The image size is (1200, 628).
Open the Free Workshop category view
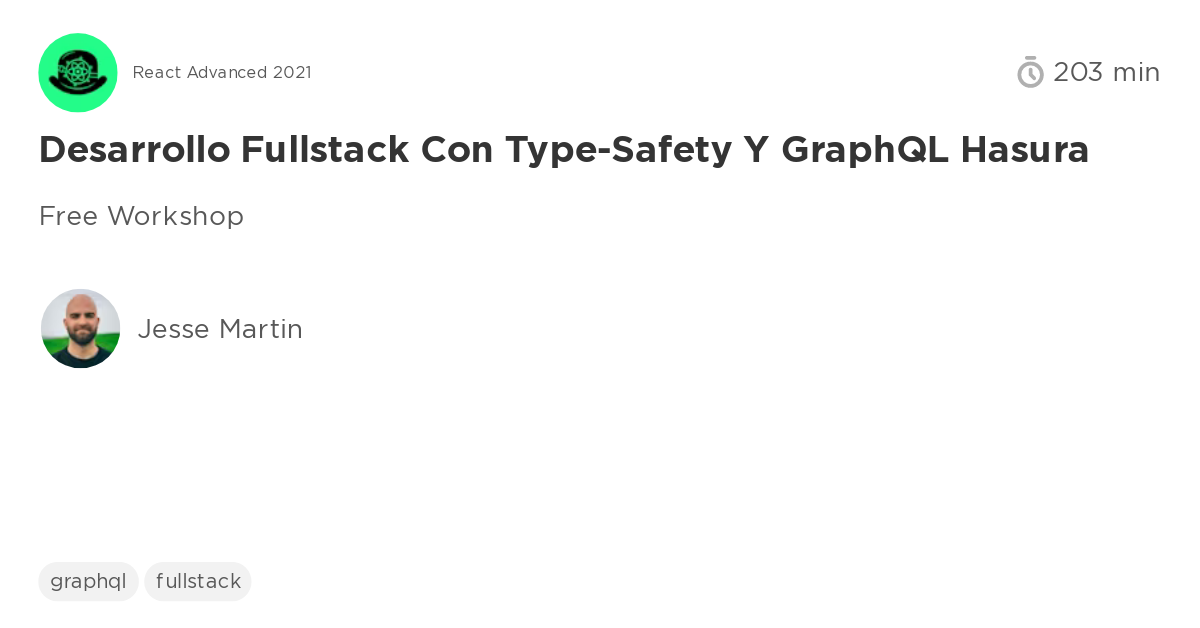tap(141, 216)
